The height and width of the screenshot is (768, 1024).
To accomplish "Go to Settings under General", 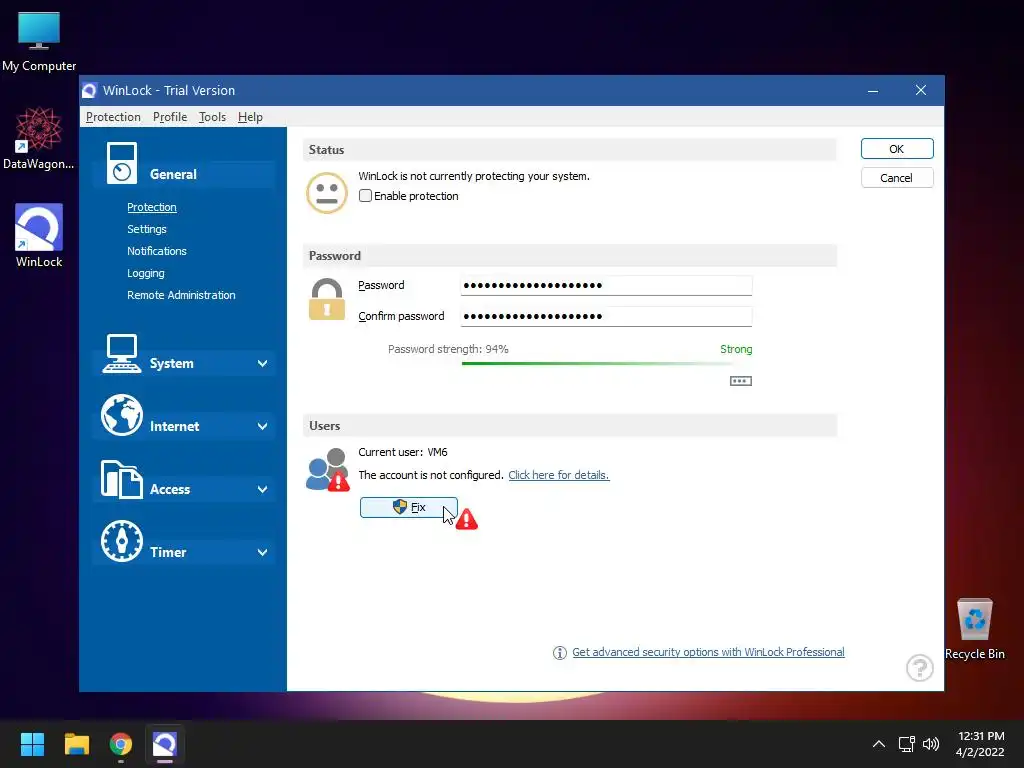I will [x=147, y=229].
